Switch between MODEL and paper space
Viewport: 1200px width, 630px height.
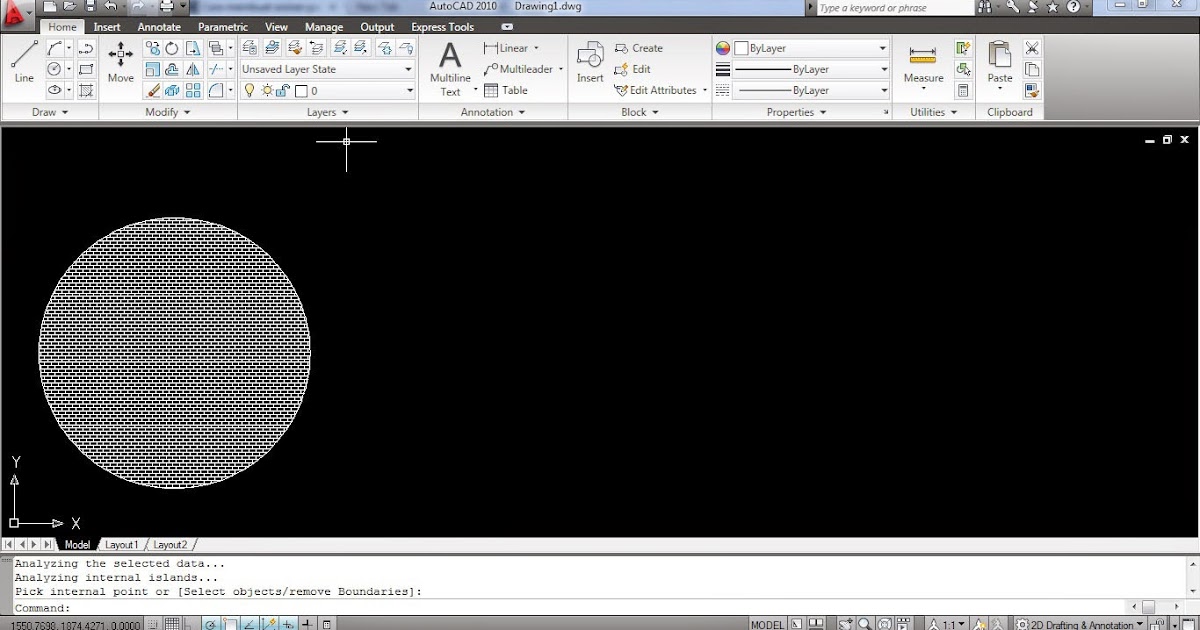coord(766,622)
